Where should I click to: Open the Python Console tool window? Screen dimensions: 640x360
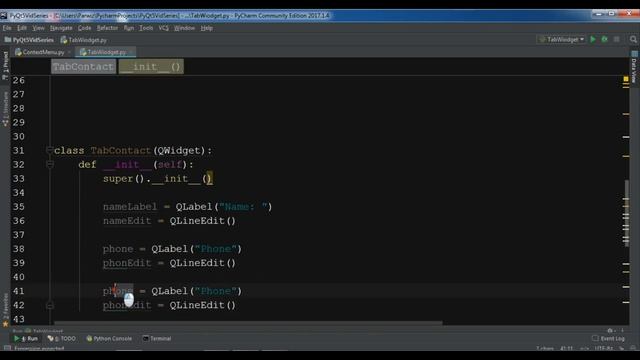click(109, 338)
